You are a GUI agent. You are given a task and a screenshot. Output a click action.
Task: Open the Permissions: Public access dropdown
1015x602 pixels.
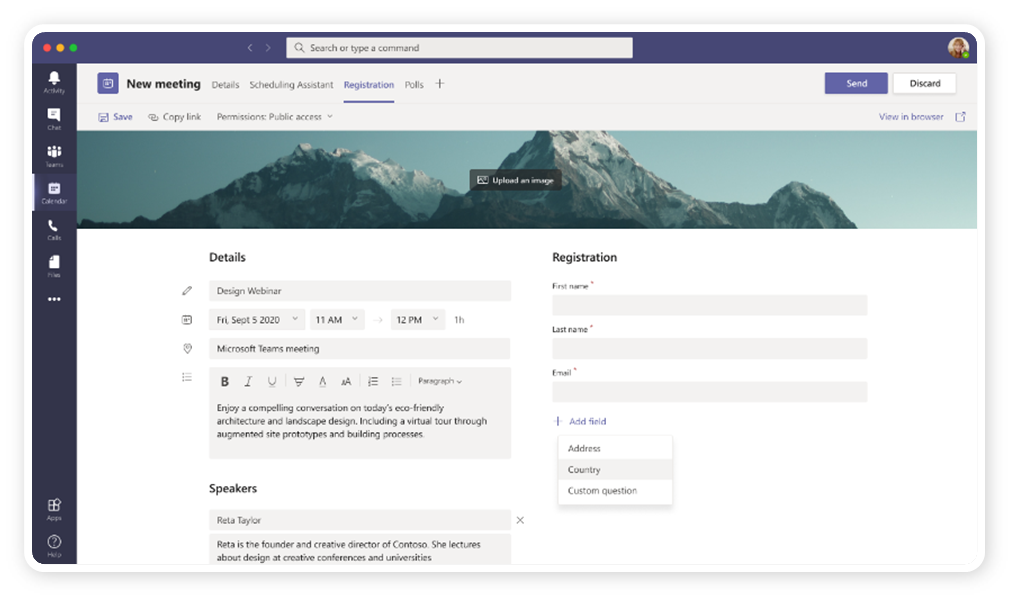click(274, 117)
